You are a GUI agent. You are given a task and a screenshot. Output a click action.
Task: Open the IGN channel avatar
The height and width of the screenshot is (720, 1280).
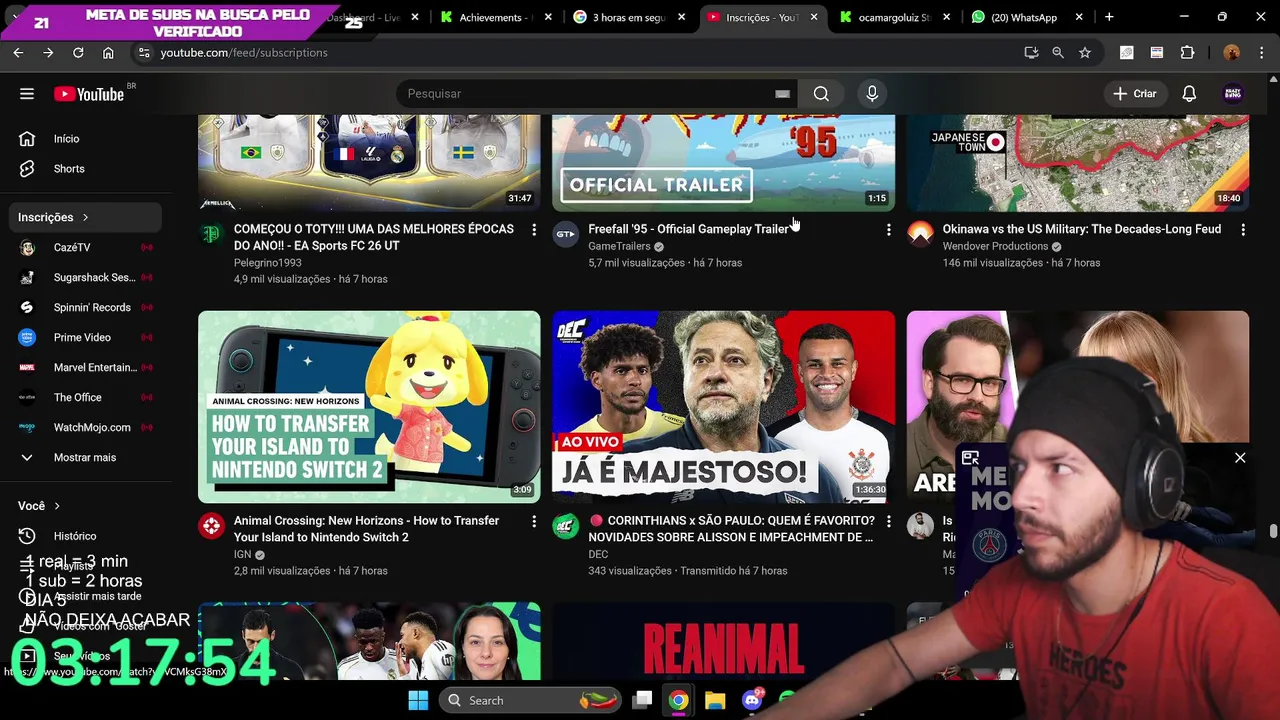click(x=211, y=526)
